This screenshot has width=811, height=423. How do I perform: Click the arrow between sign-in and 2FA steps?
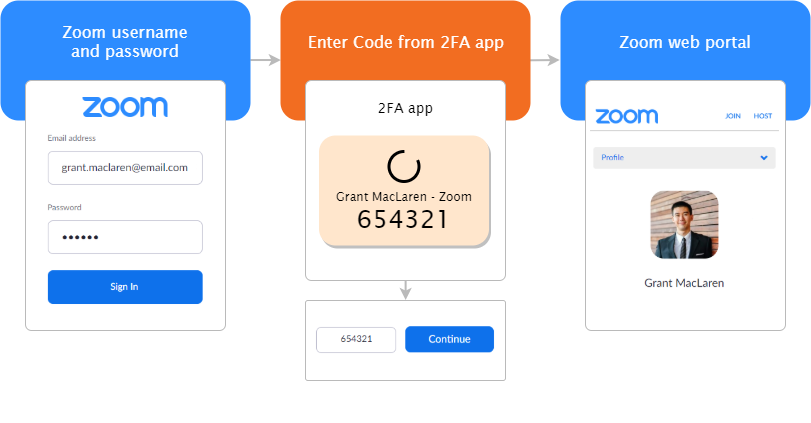tap(265, 60)
